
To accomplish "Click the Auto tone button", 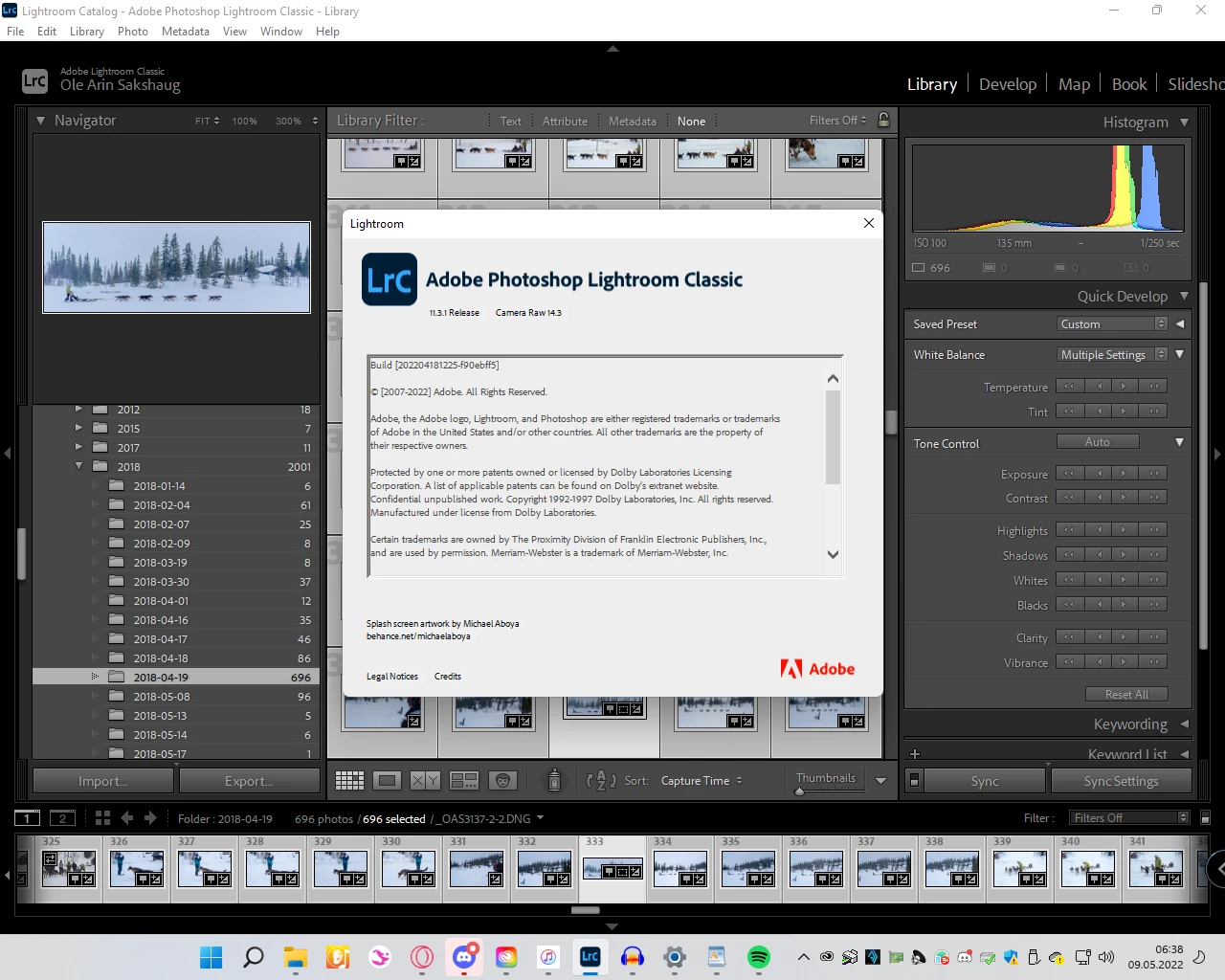I will 1098,441.
